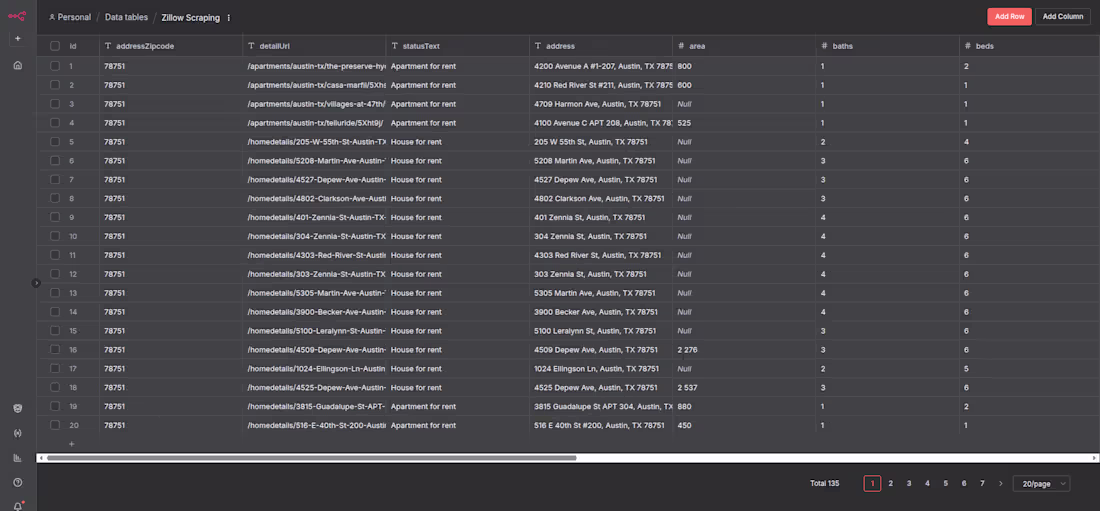Click the Add Row button
Image resolution: width=1100 pixels, height=511 pixels.
[1009, 17]
